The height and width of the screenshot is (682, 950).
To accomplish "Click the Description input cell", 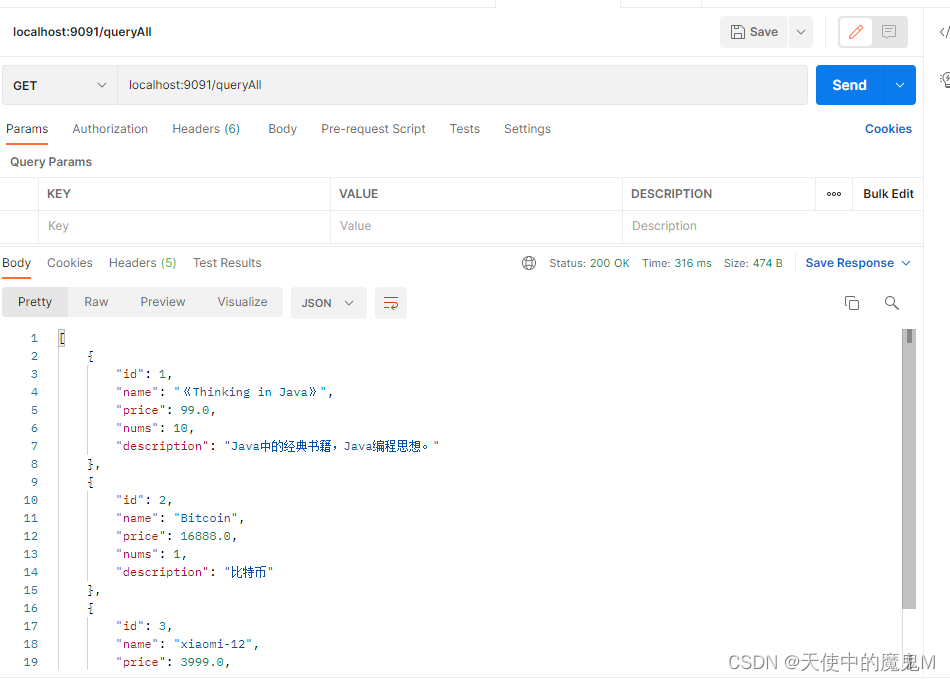I will tap(772, 227).
